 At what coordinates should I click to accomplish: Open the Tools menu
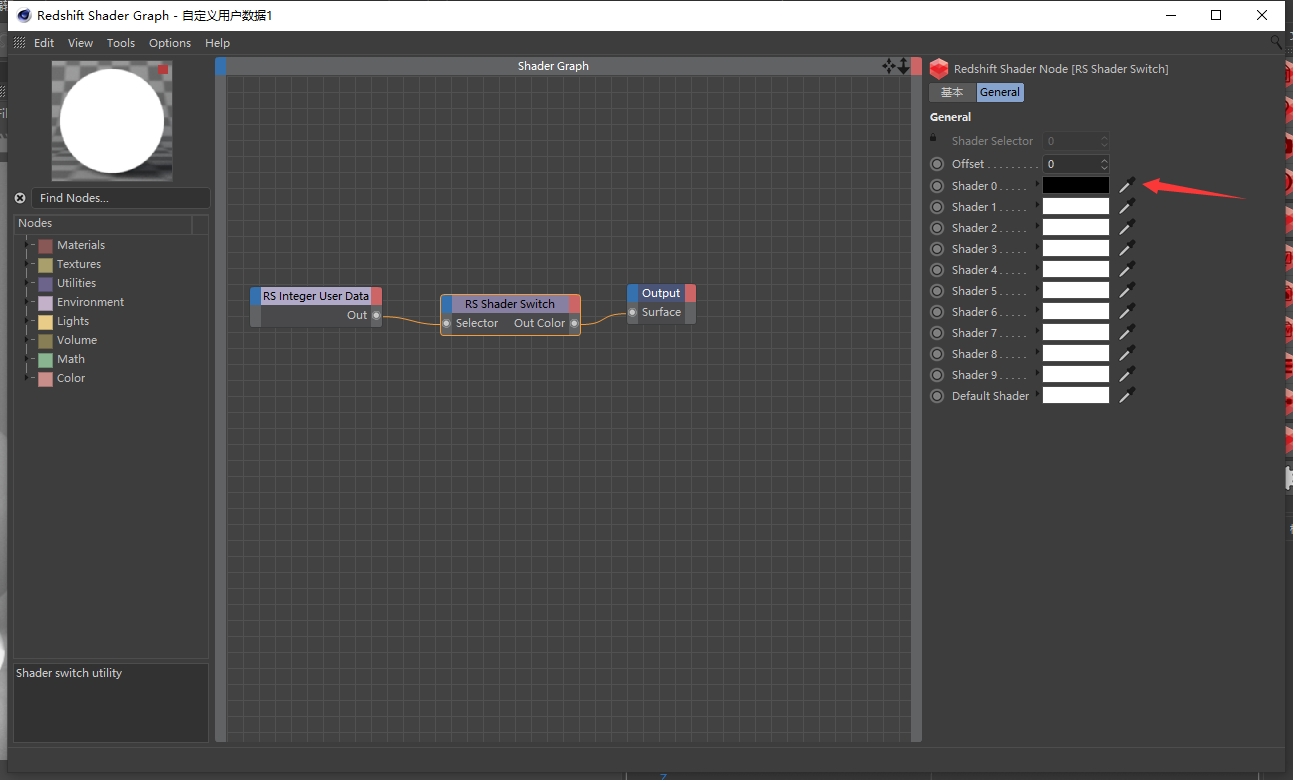pyautogui.click(x=121, y=43)
